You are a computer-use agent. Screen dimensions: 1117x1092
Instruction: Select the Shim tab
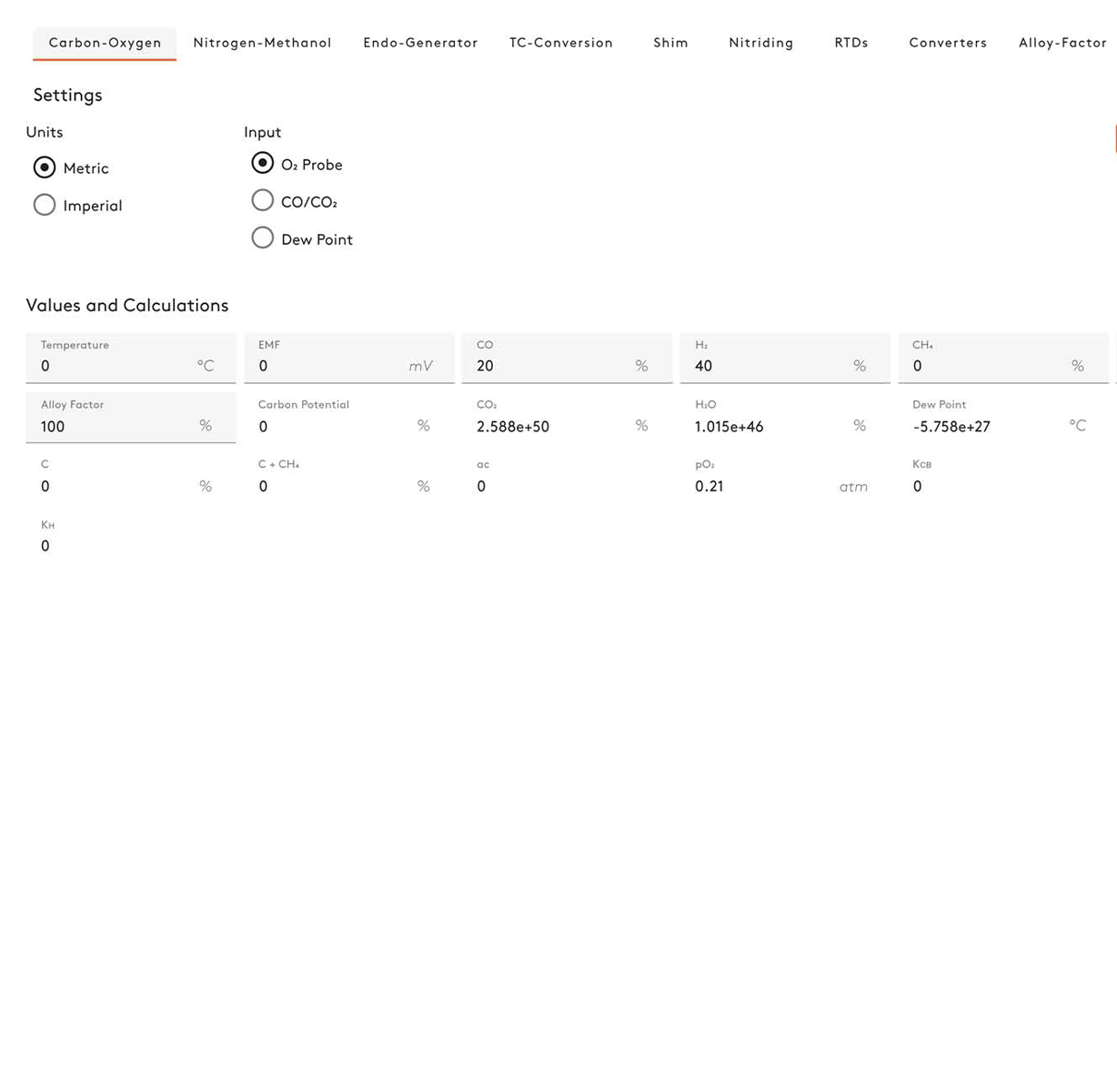[x=670, y=43]
